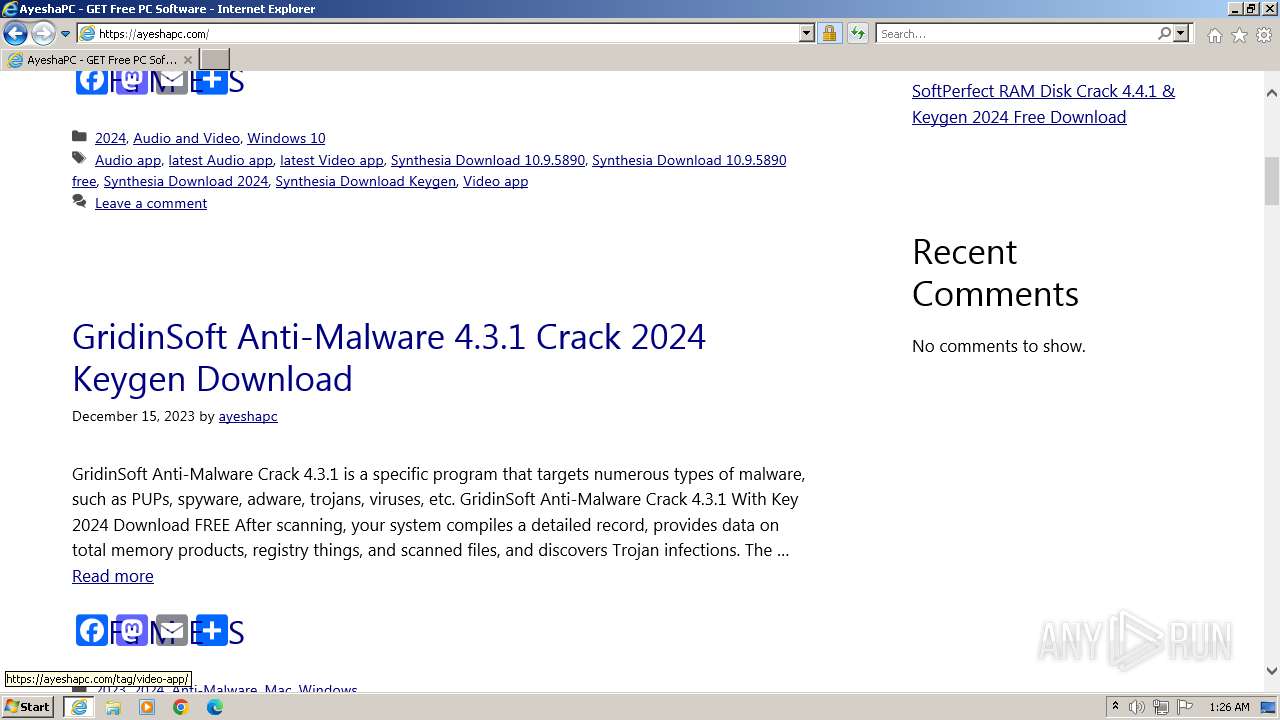This screenshot has height=720, width=1280.
Task: Open the ayeshapc author link
Action: coord(248,416)
